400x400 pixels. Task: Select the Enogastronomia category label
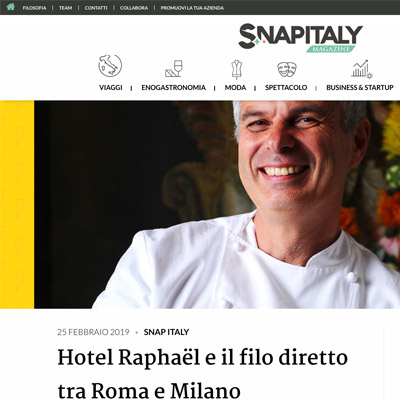173,88
